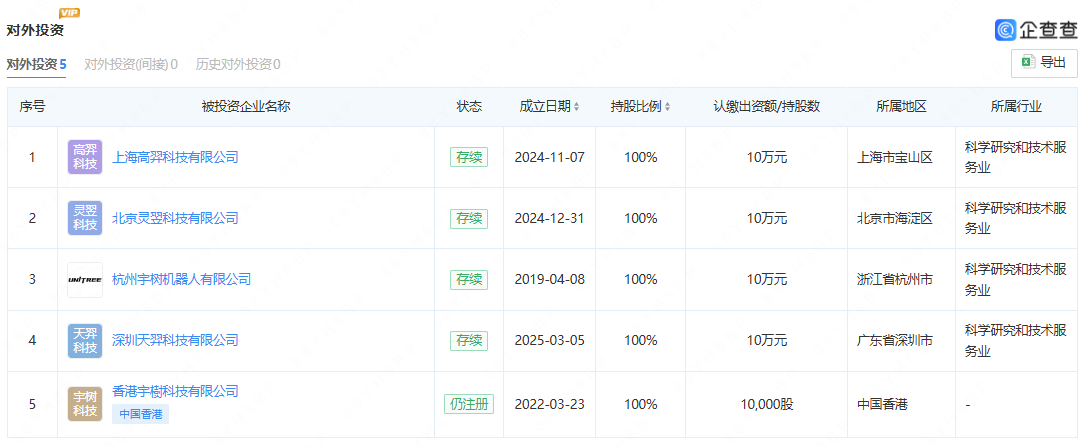
Task: Switch to 对外投资(间接) 0 tab
Action: point(131,65)
